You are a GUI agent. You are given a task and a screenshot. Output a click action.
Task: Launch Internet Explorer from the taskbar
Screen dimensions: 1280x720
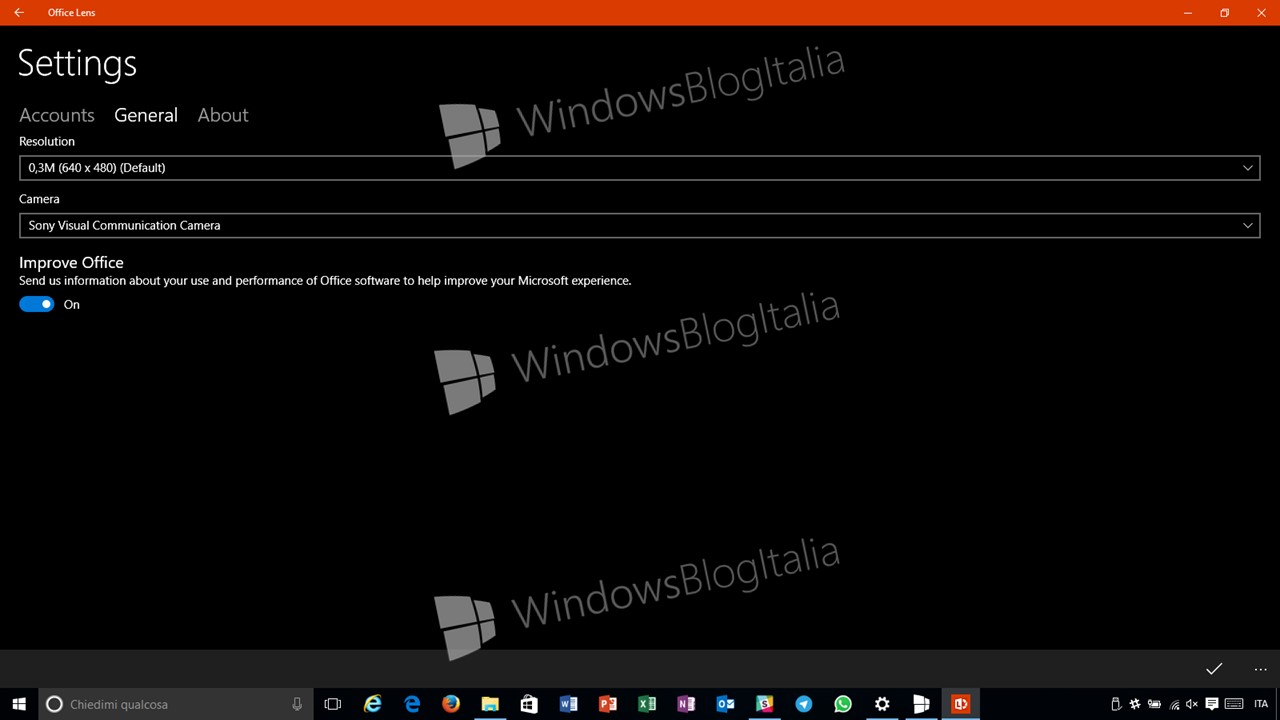coord(372,704)
